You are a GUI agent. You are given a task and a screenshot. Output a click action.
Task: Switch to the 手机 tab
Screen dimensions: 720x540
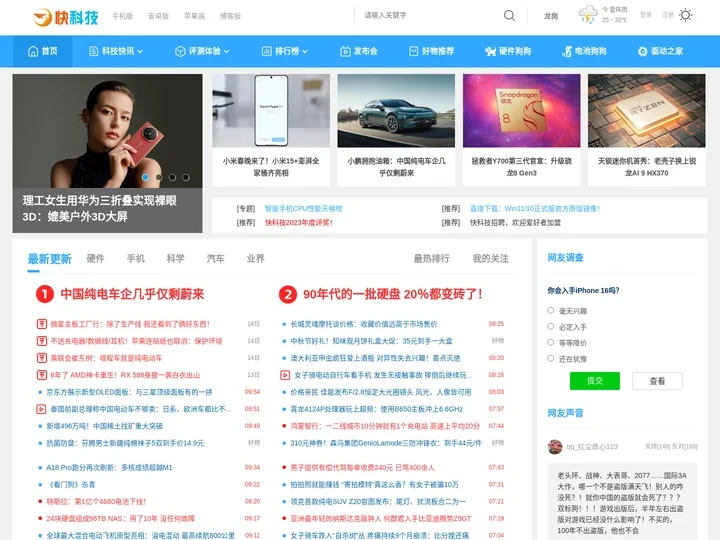click(x=135, y=259)
